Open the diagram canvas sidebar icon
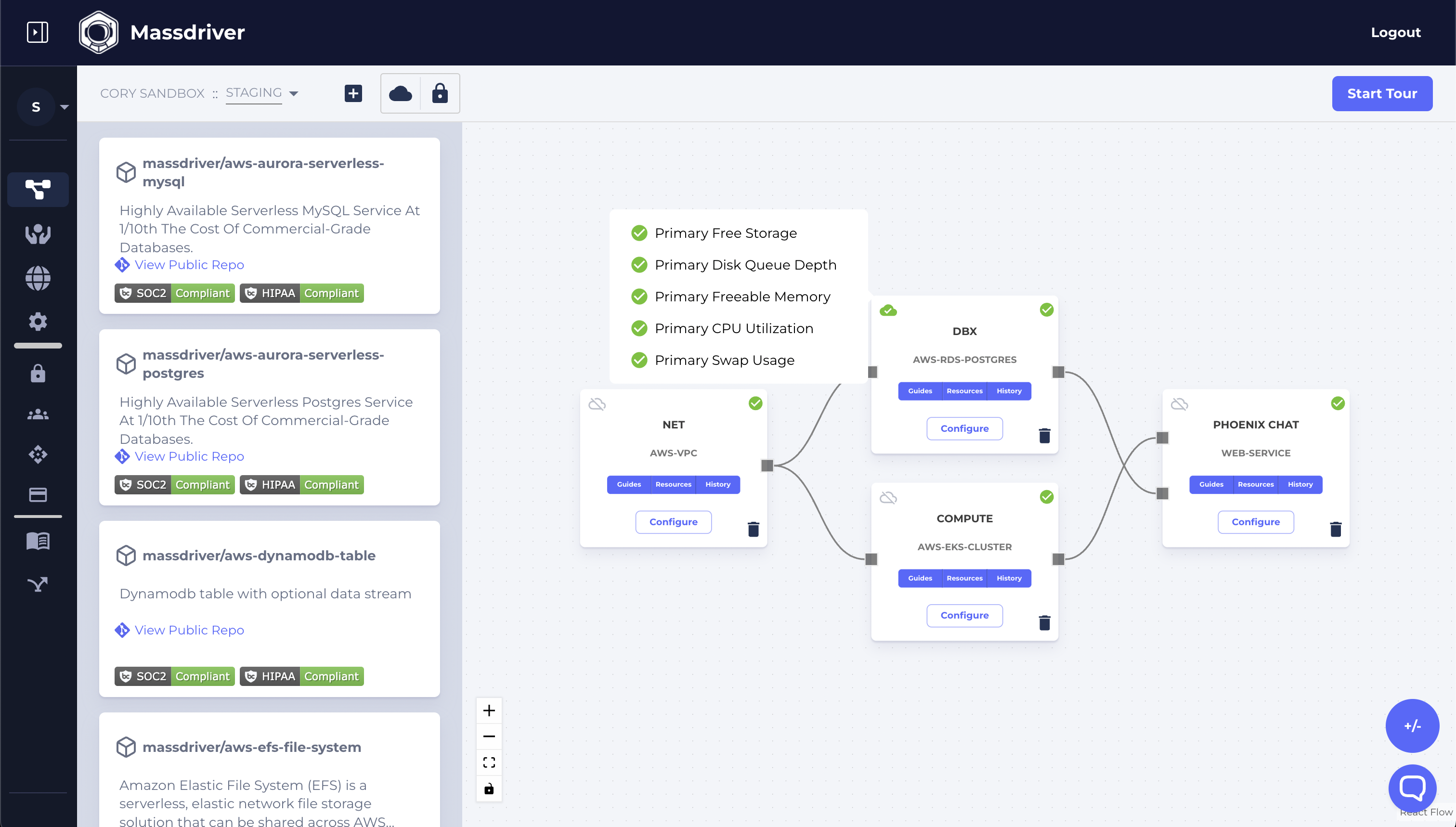Screen dimensions: 1456x827 pos(38,189)
